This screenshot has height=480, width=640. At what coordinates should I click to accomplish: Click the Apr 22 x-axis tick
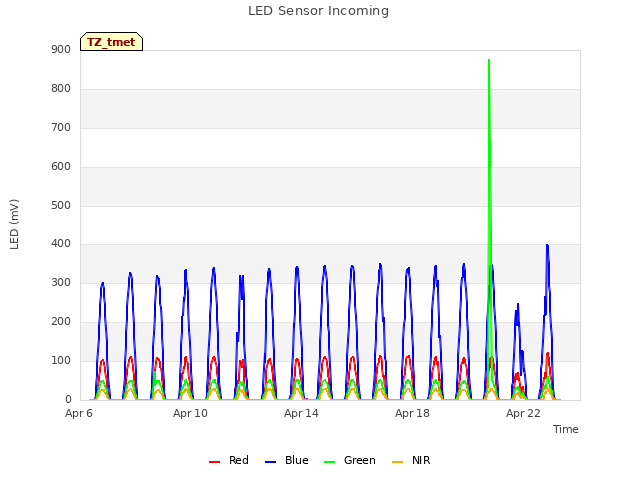click(523, 413)
